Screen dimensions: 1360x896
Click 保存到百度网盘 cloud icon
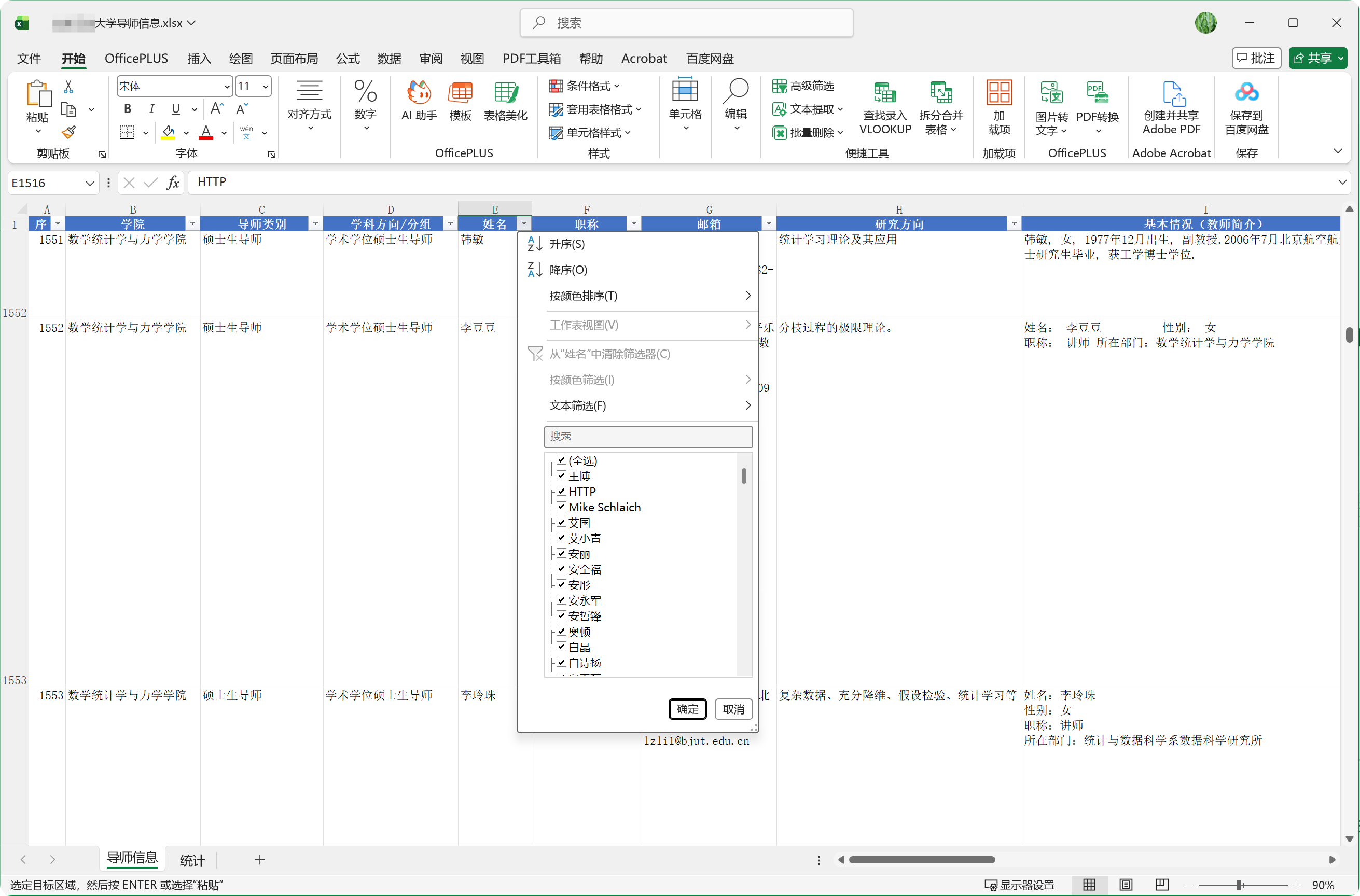[1246, 107]
